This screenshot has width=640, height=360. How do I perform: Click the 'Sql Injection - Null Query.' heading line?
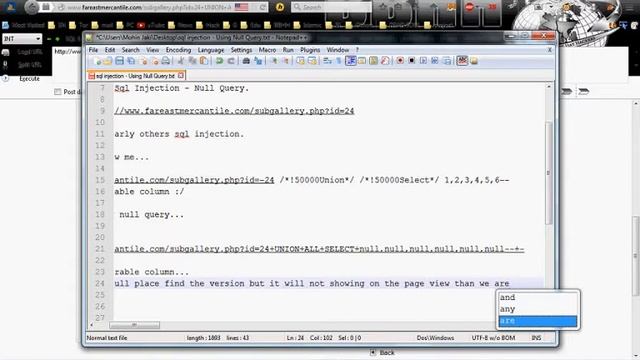[x=182, y=88]
